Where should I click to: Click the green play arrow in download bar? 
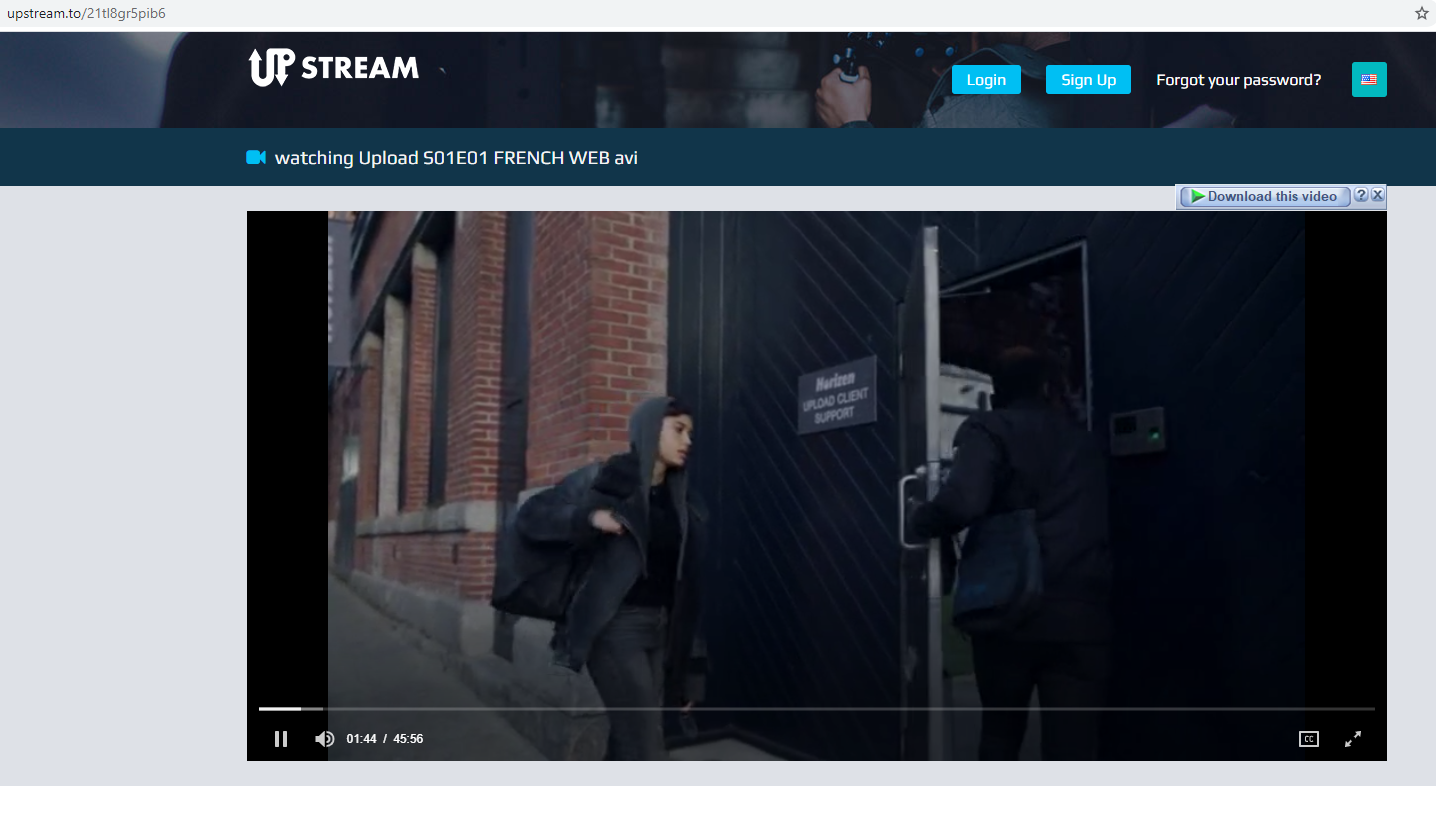click(x=1197, y=196)
